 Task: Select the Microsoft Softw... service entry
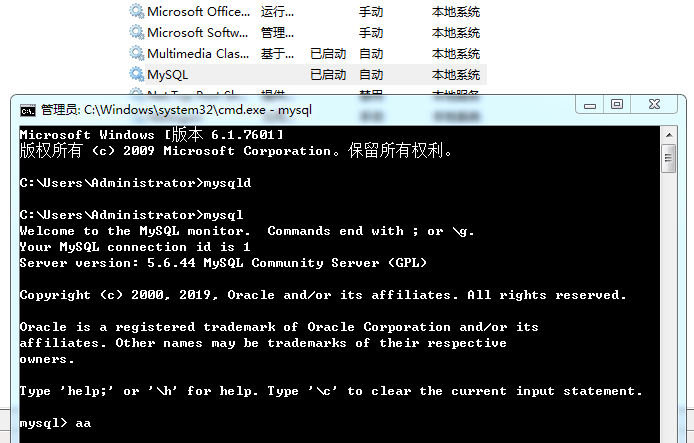[197, 32]
